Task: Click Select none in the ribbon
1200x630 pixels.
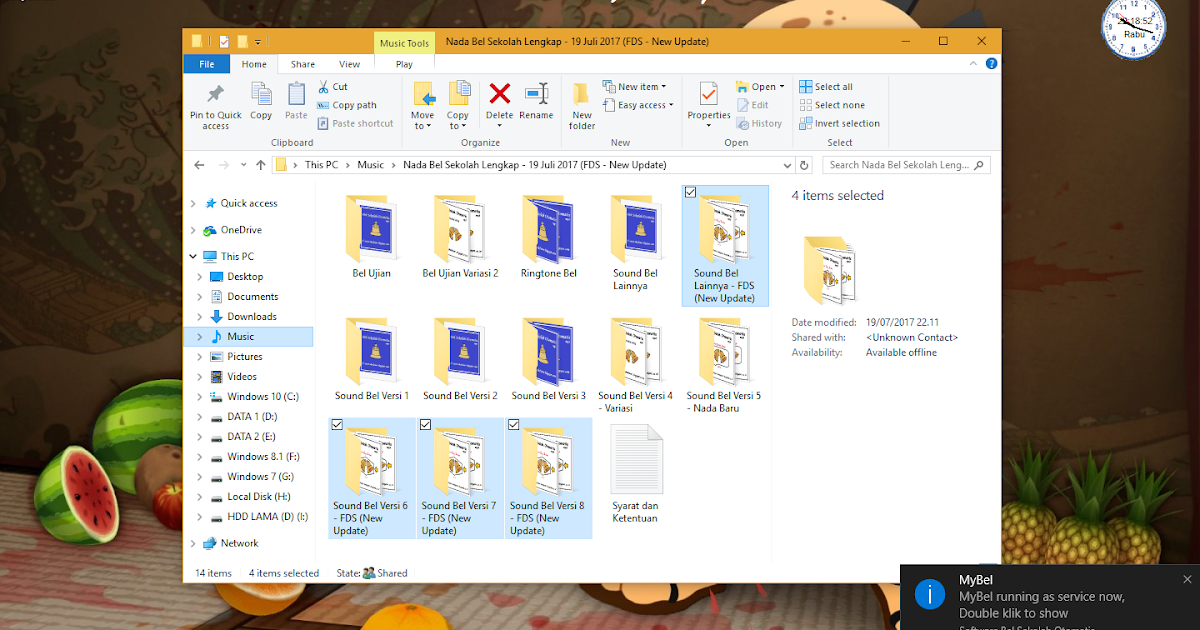Action: (x=832, y=105)
